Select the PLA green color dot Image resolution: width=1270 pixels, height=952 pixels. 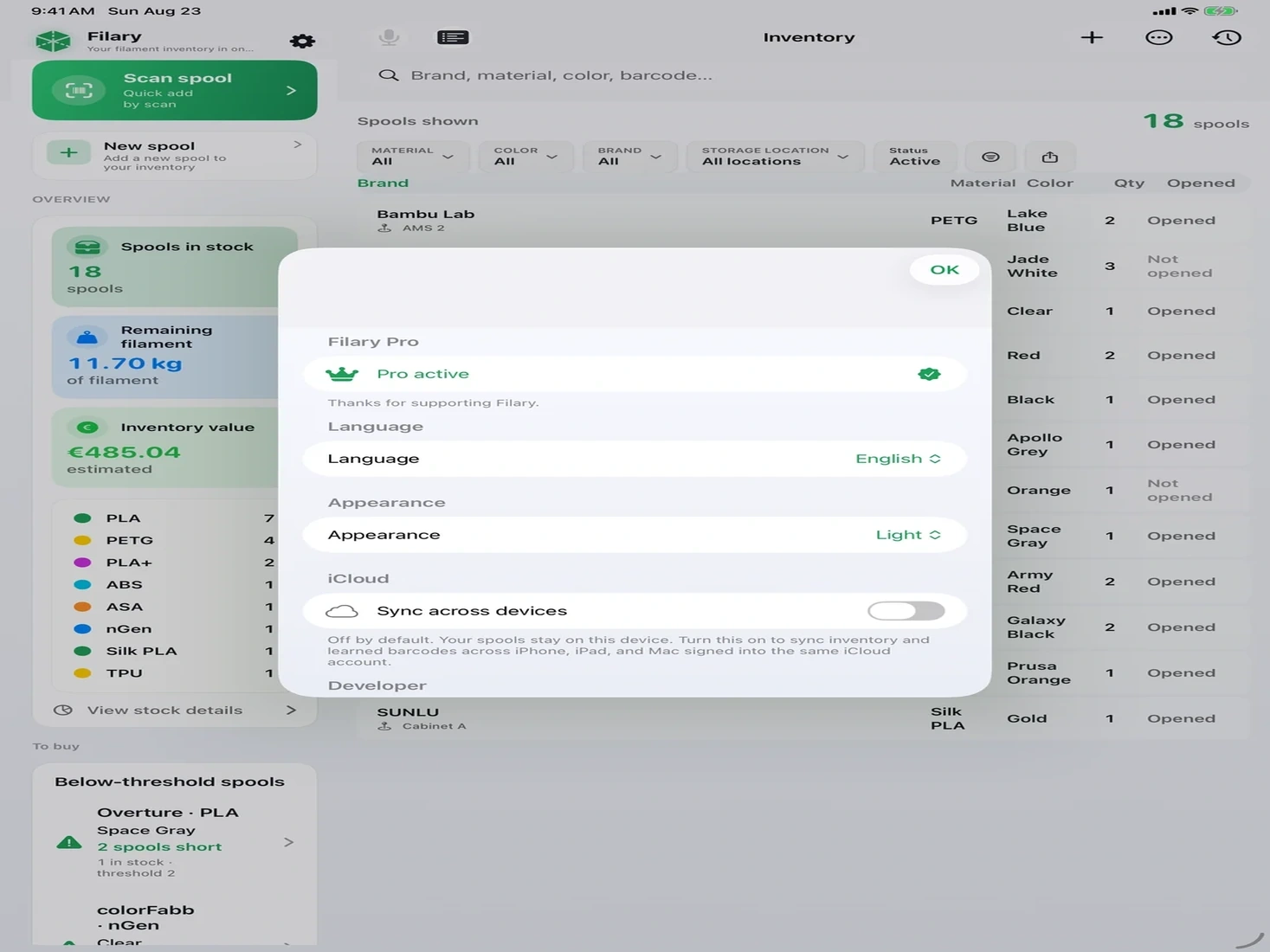(x=82, y=518)
